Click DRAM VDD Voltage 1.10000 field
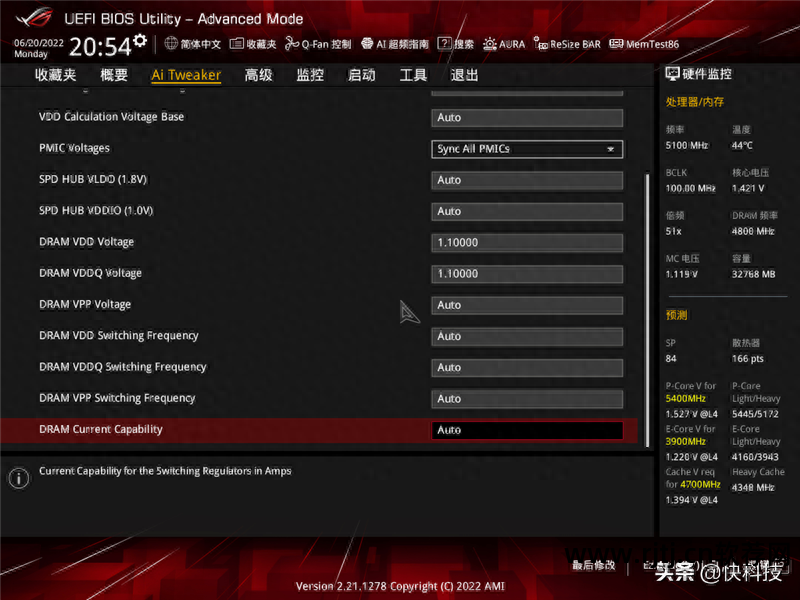The height and width of the screenshot is (600, 800). [527, 243]
